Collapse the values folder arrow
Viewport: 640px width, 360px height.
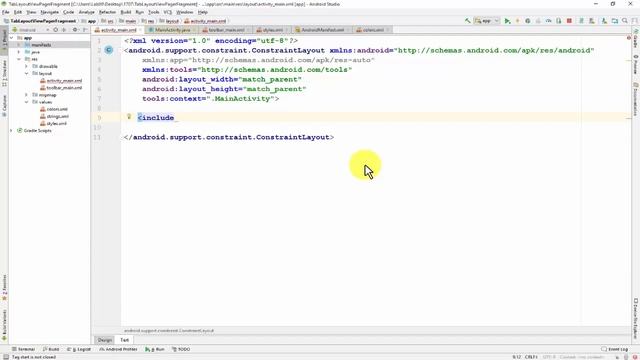click(x=27, y=102)
